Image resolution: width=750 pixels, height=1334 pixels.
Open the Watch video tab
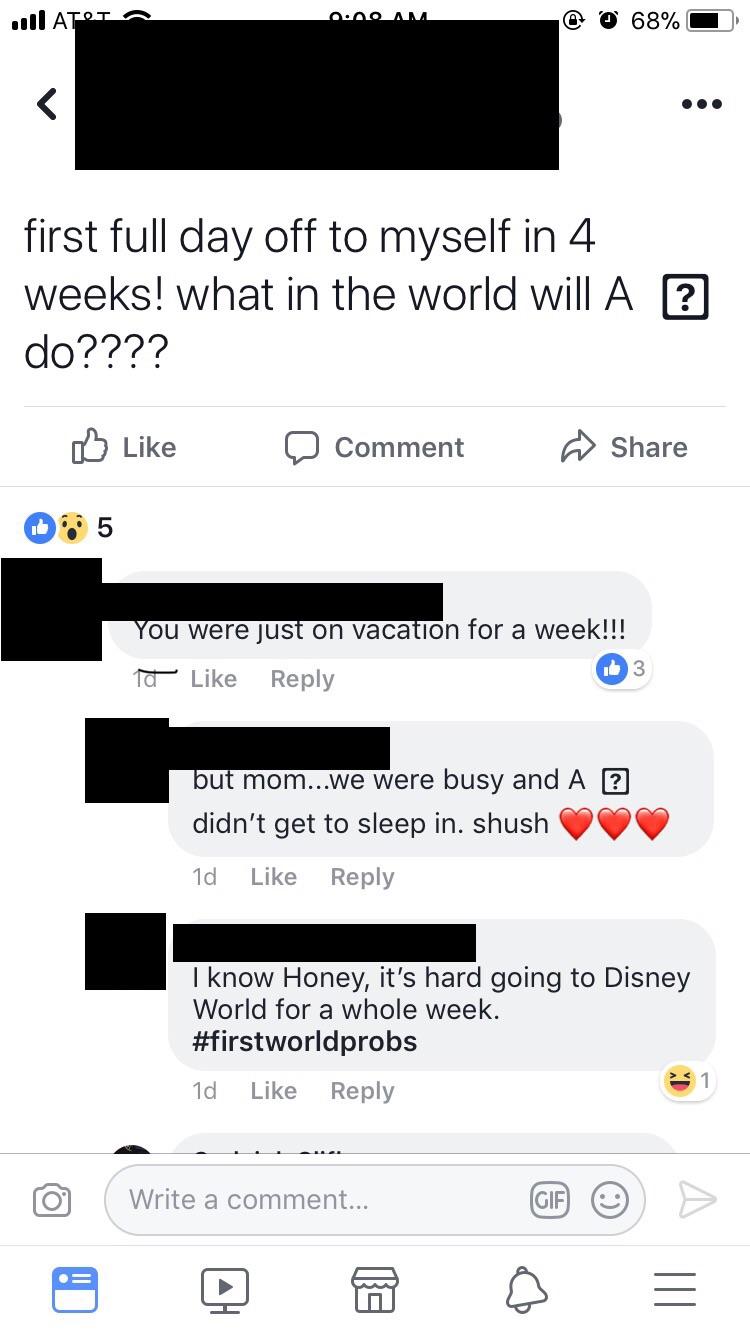[x=225, y=1289]
